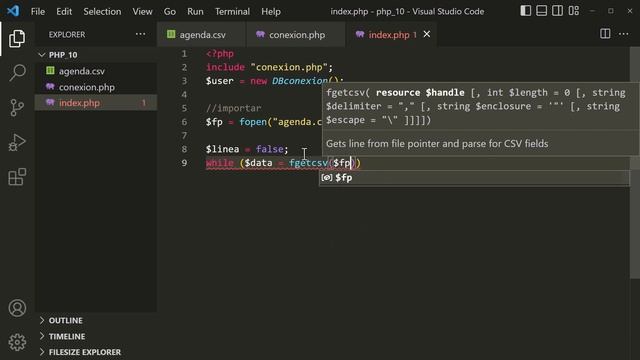
Task: Open the Accounts menu
Action: pos(17,308)
